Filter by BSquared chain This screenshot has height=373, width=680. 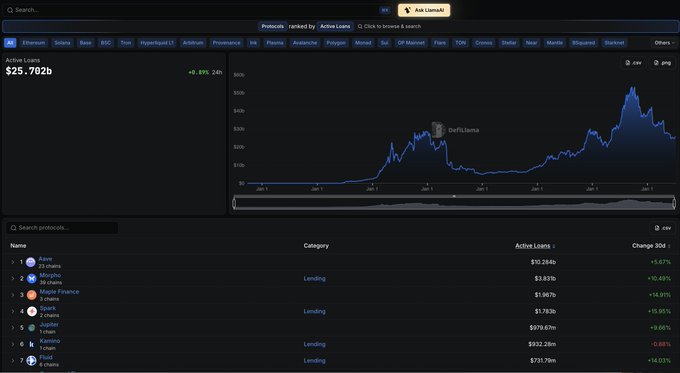tap(583, 43)
